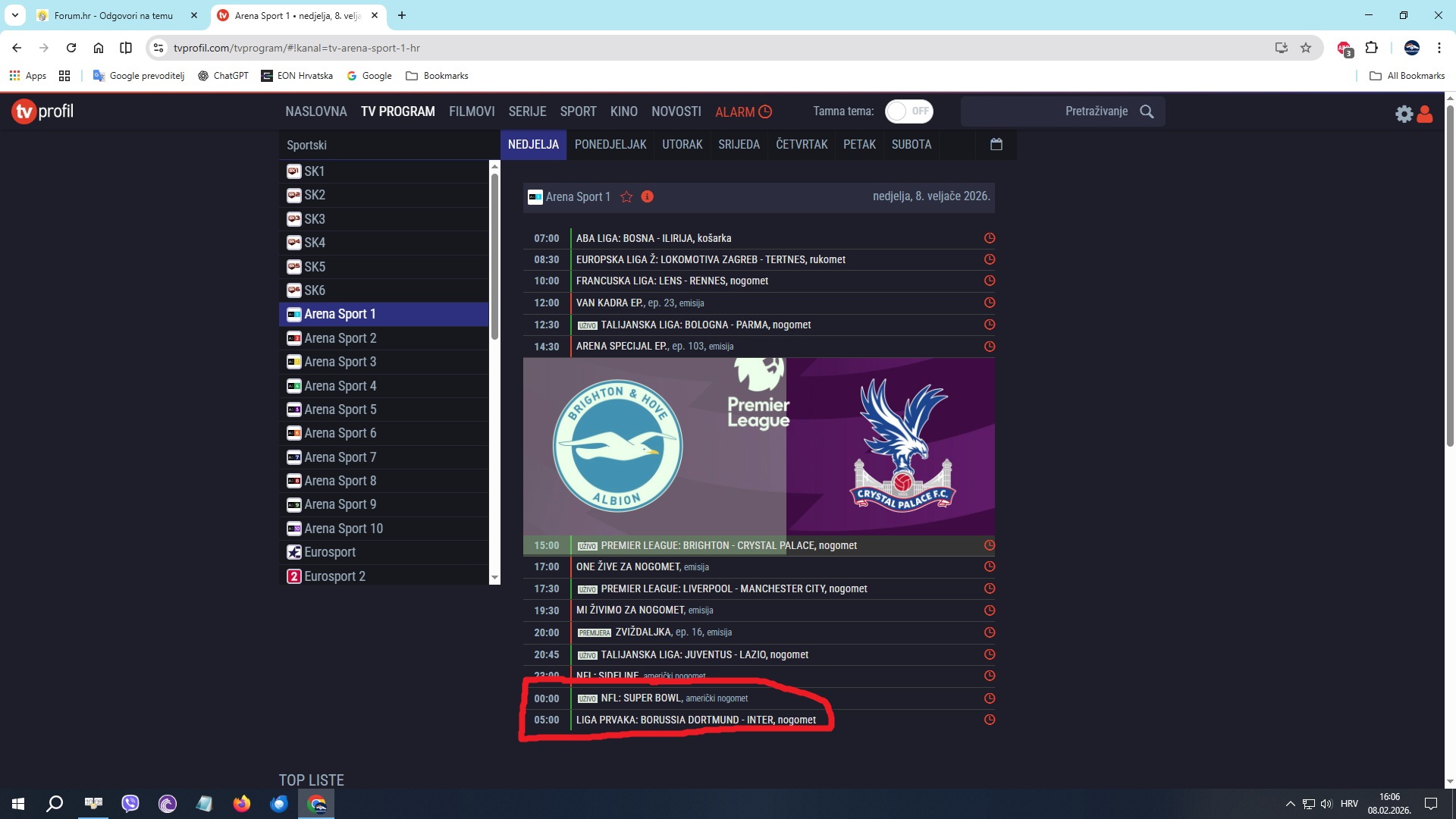This screenshot has width=1456, height=819.
Task: Open the SPORT menu item
Action: tap(578, 111)
